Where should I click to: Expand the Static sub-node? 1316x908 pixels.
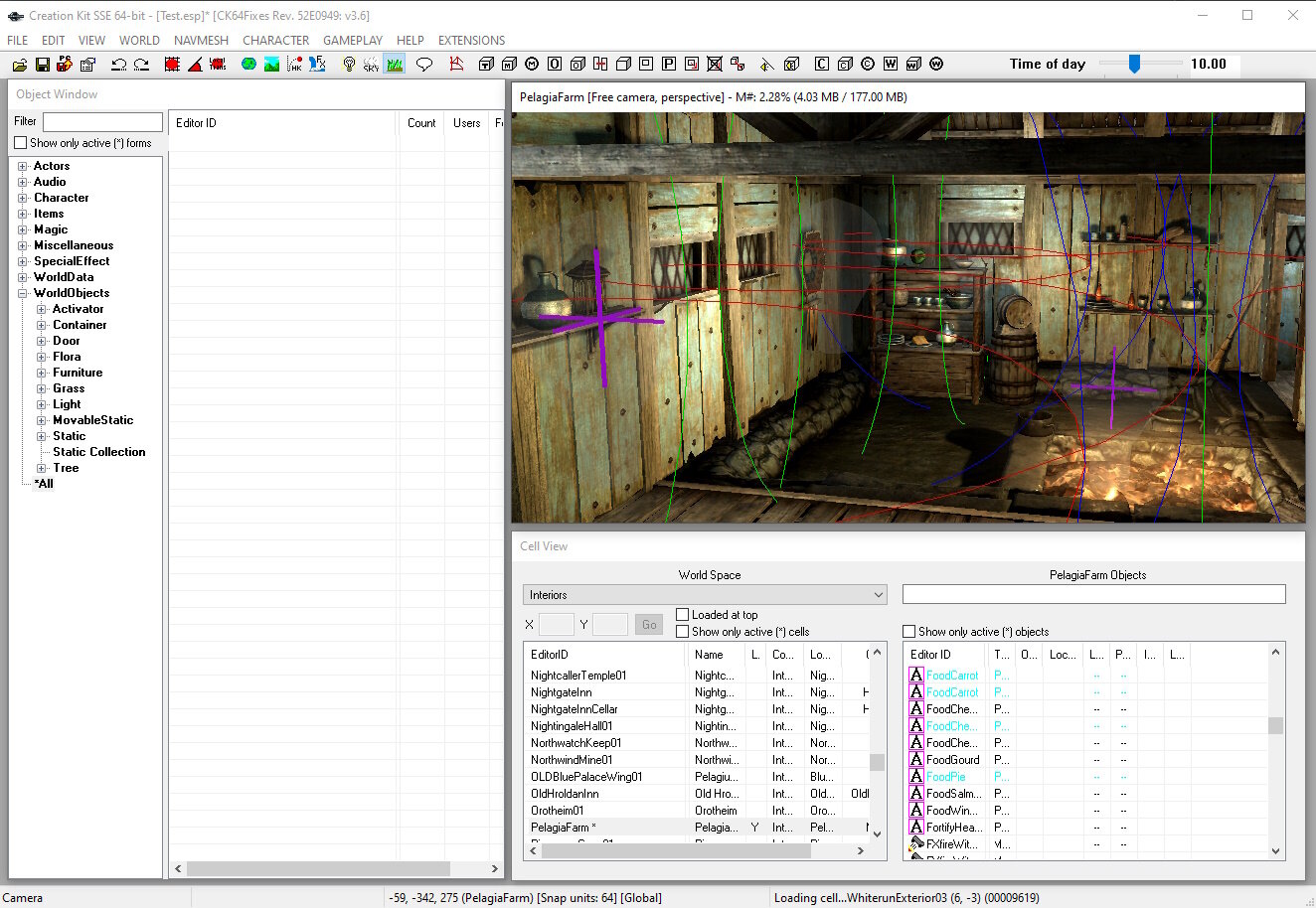coord(42,436)
